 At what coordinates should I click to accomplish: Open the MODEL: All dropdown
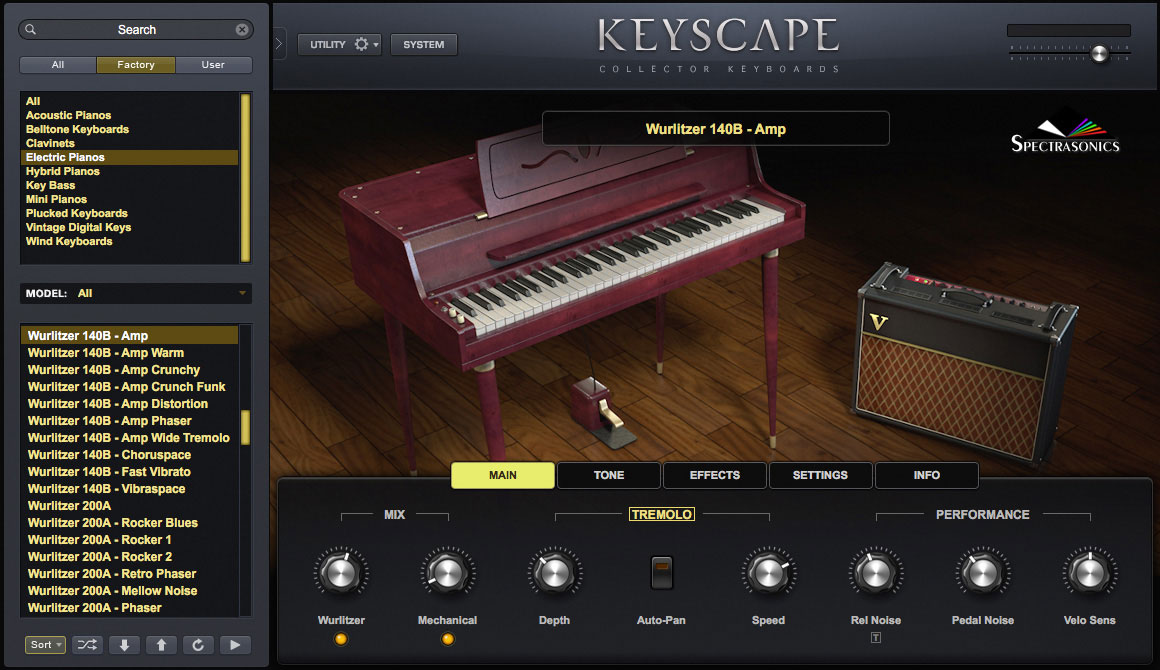pyautogui.click(x=135, y=293)
